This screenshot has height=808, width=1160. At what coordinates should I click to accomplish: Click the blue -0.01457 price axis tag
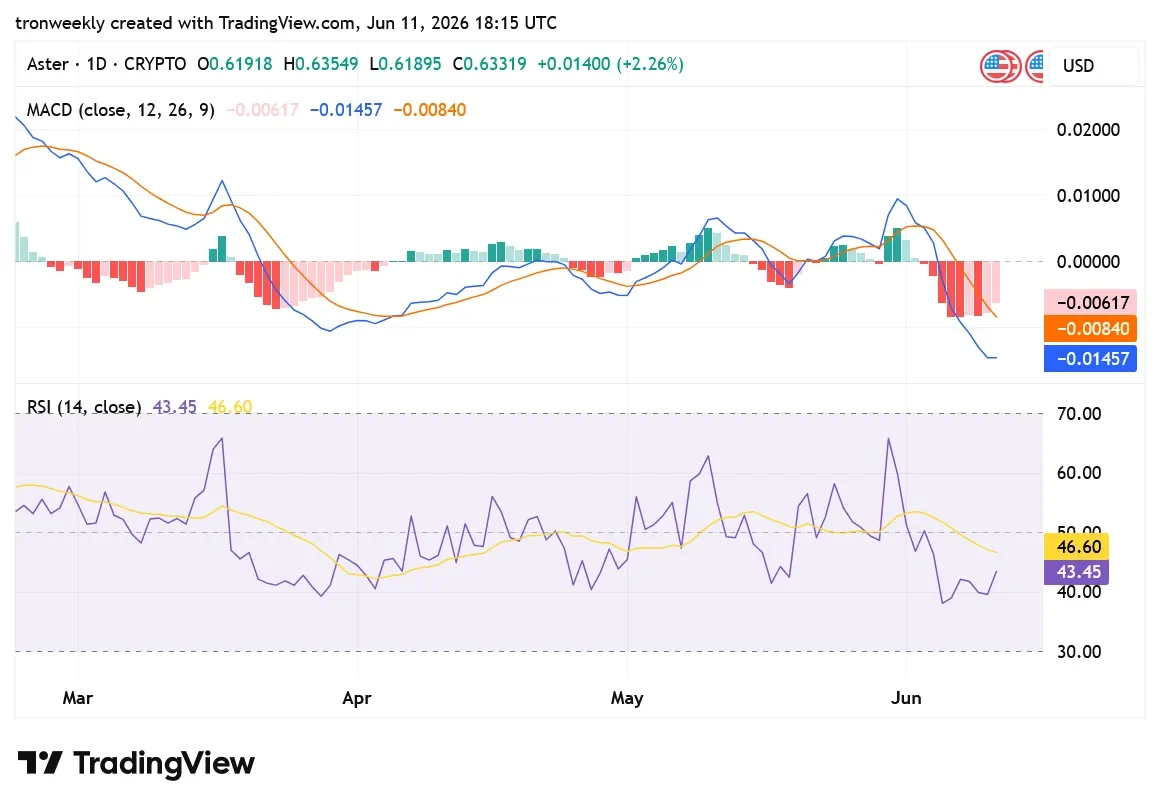point(1090,359)
